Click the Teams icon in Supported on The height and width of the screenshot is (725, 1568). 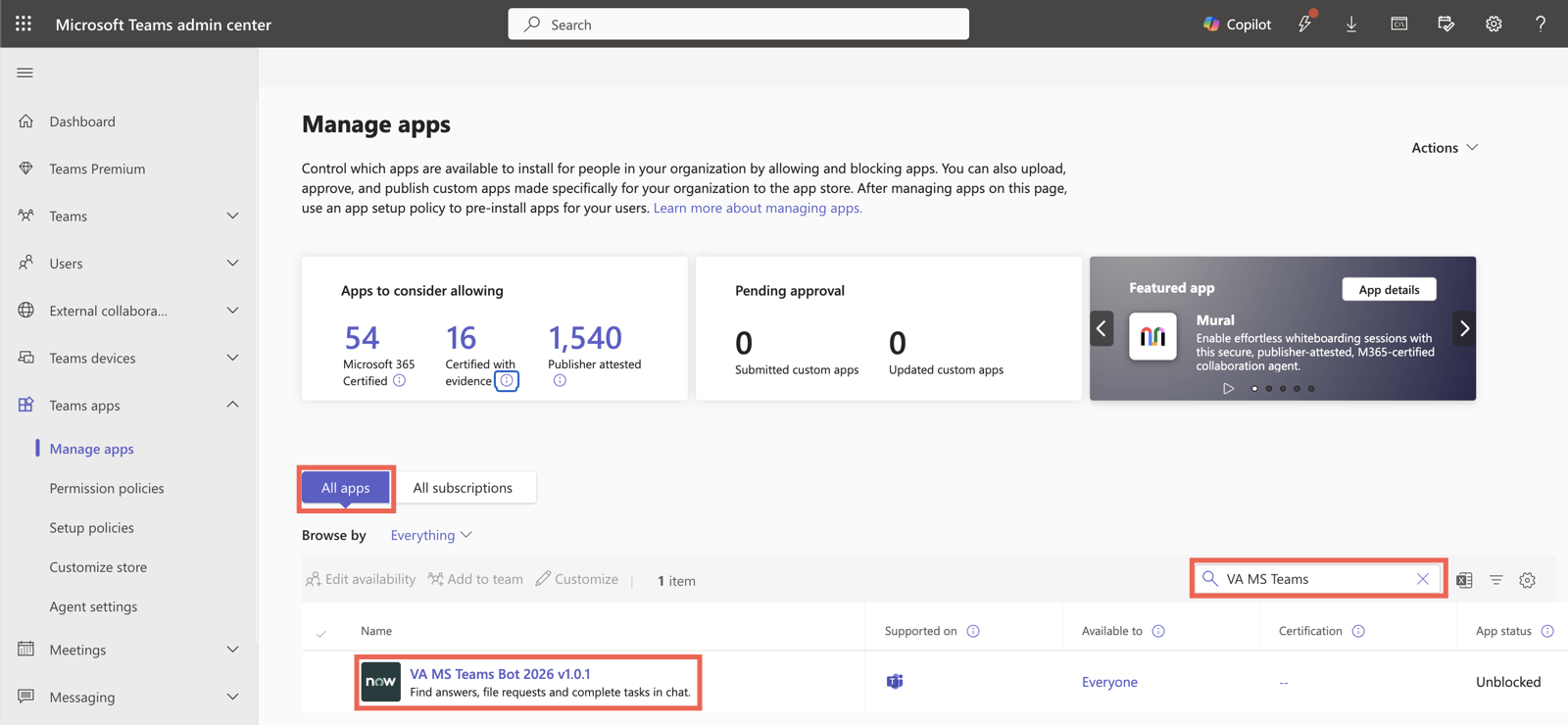(895, 682)
